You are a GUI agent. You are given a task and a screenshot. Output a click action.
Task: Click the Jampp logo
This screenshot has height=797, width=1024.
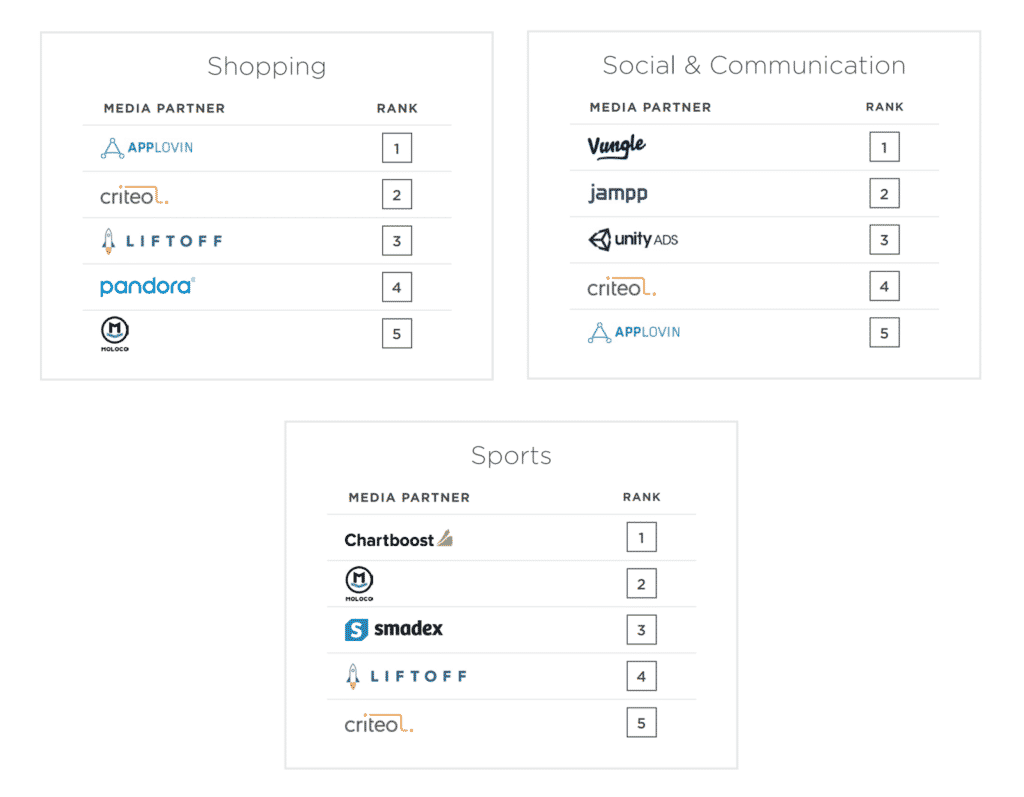618,193
